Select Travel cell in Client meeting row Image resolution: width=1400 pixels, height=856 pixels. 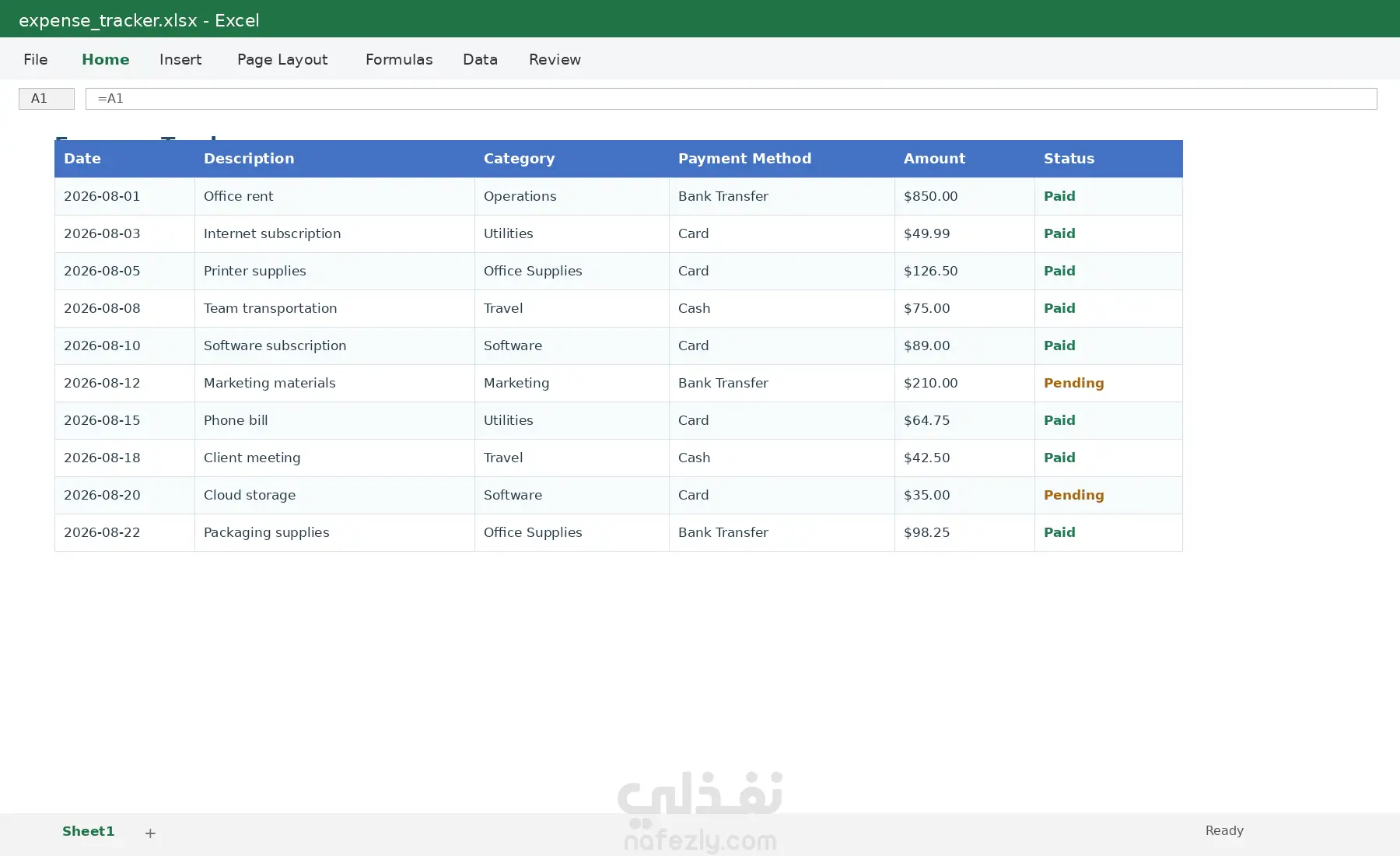(x=572, y=458)
